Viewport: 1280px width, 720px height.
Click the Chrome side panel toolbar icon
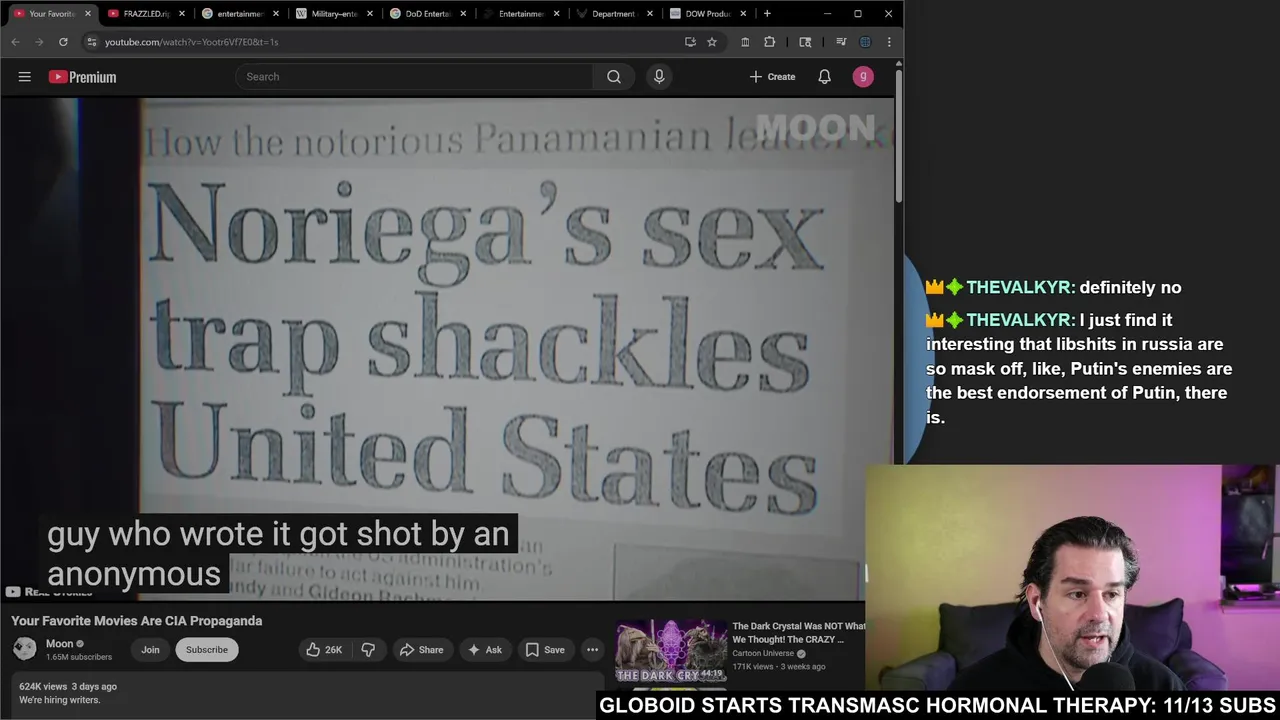coord(805,42)
